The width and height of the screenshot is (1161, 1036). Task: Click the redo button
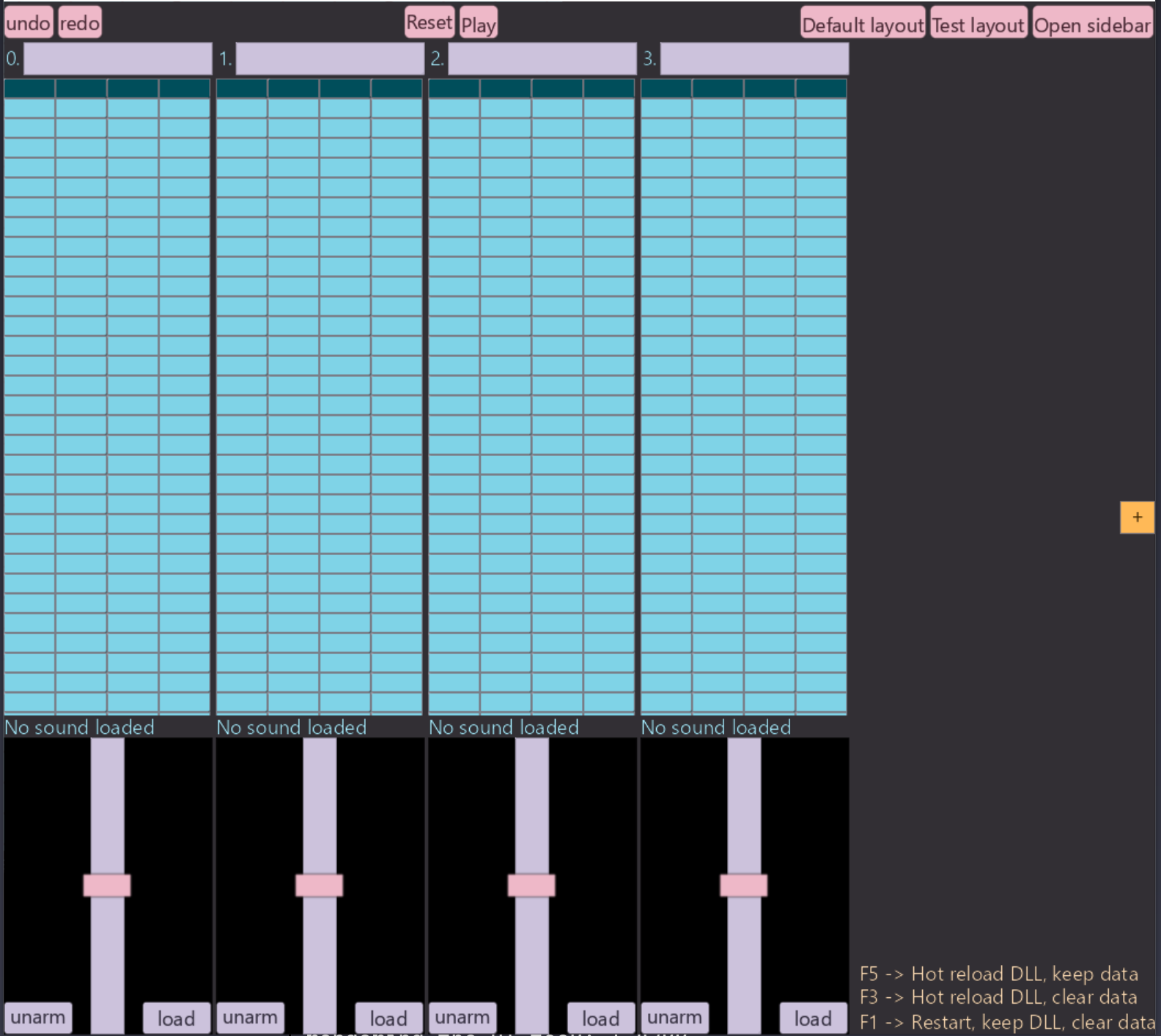(79, 23)
